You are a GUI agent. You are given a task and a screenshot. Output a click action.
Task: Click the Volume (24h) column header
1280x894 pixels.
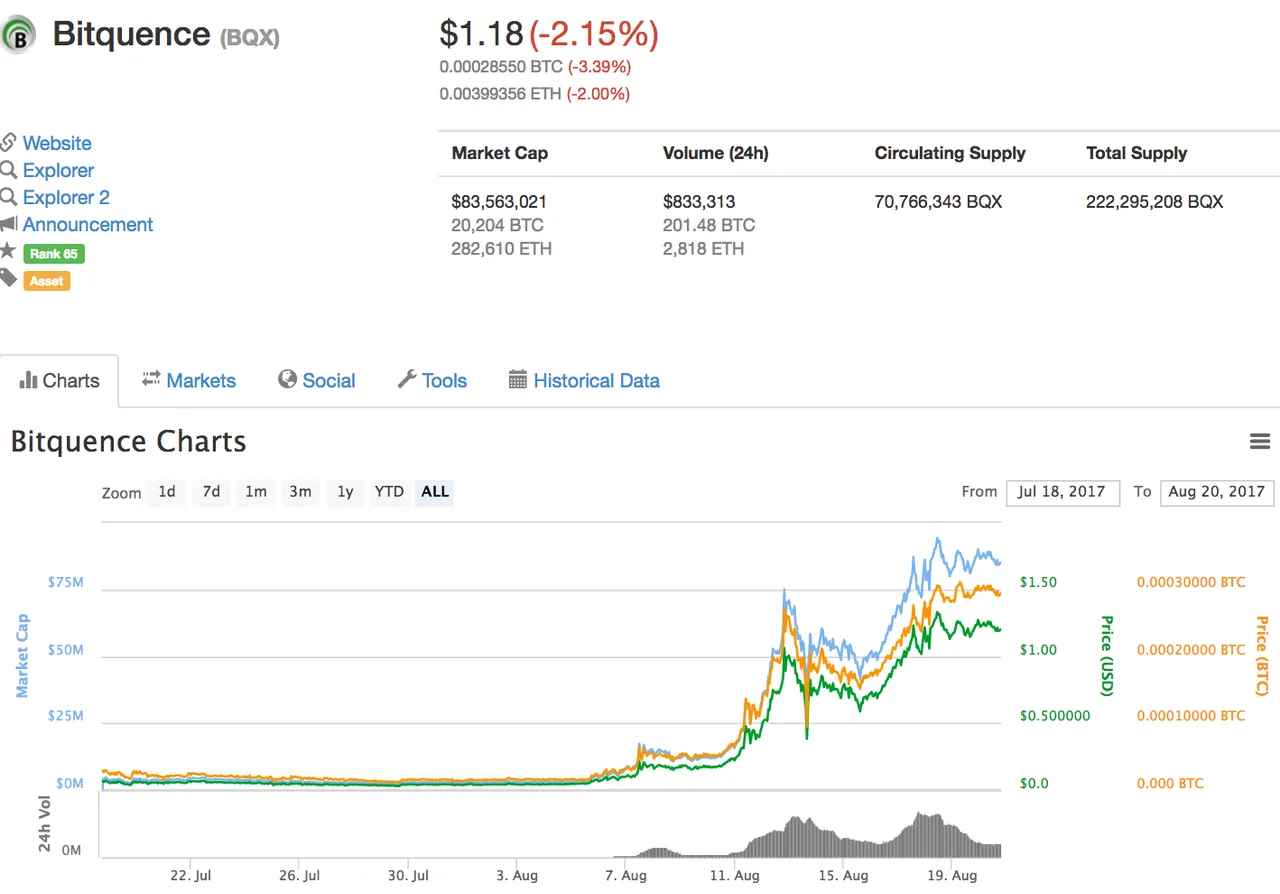(x=716, y=153)
